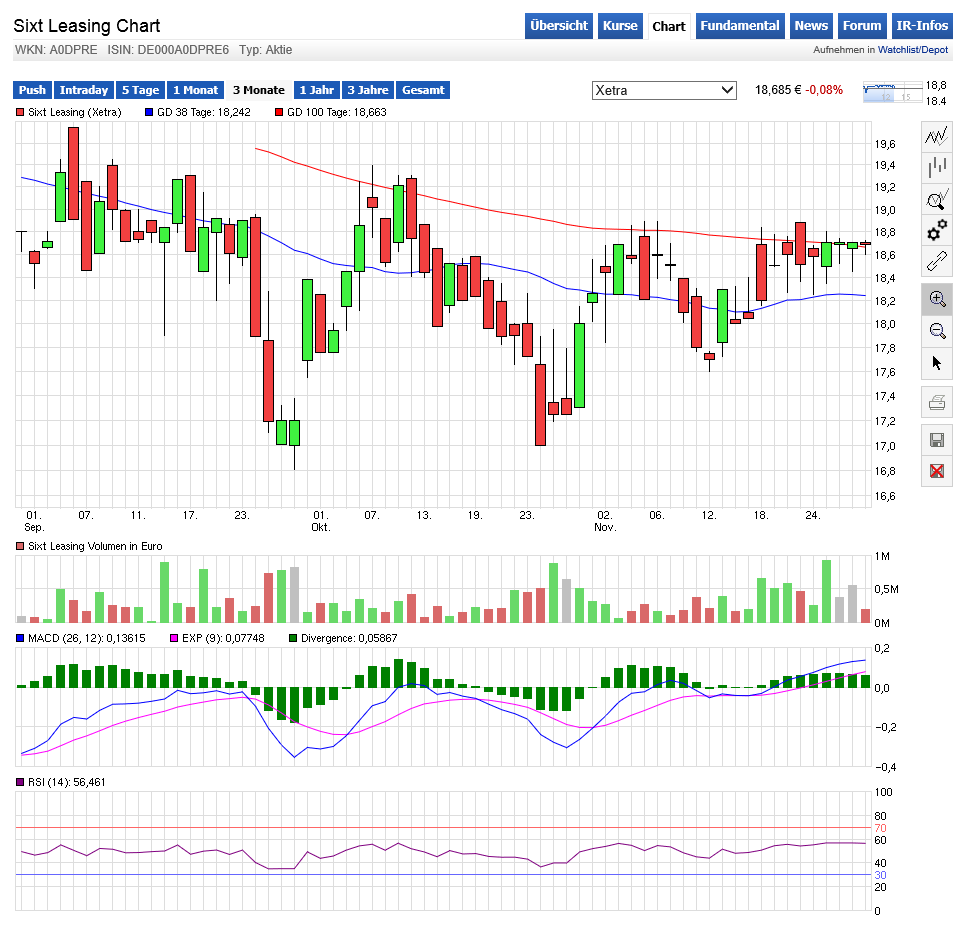Select the 1 Jahr time range
963x930 pixels.
pyautogui.click(x=317, y=90)
